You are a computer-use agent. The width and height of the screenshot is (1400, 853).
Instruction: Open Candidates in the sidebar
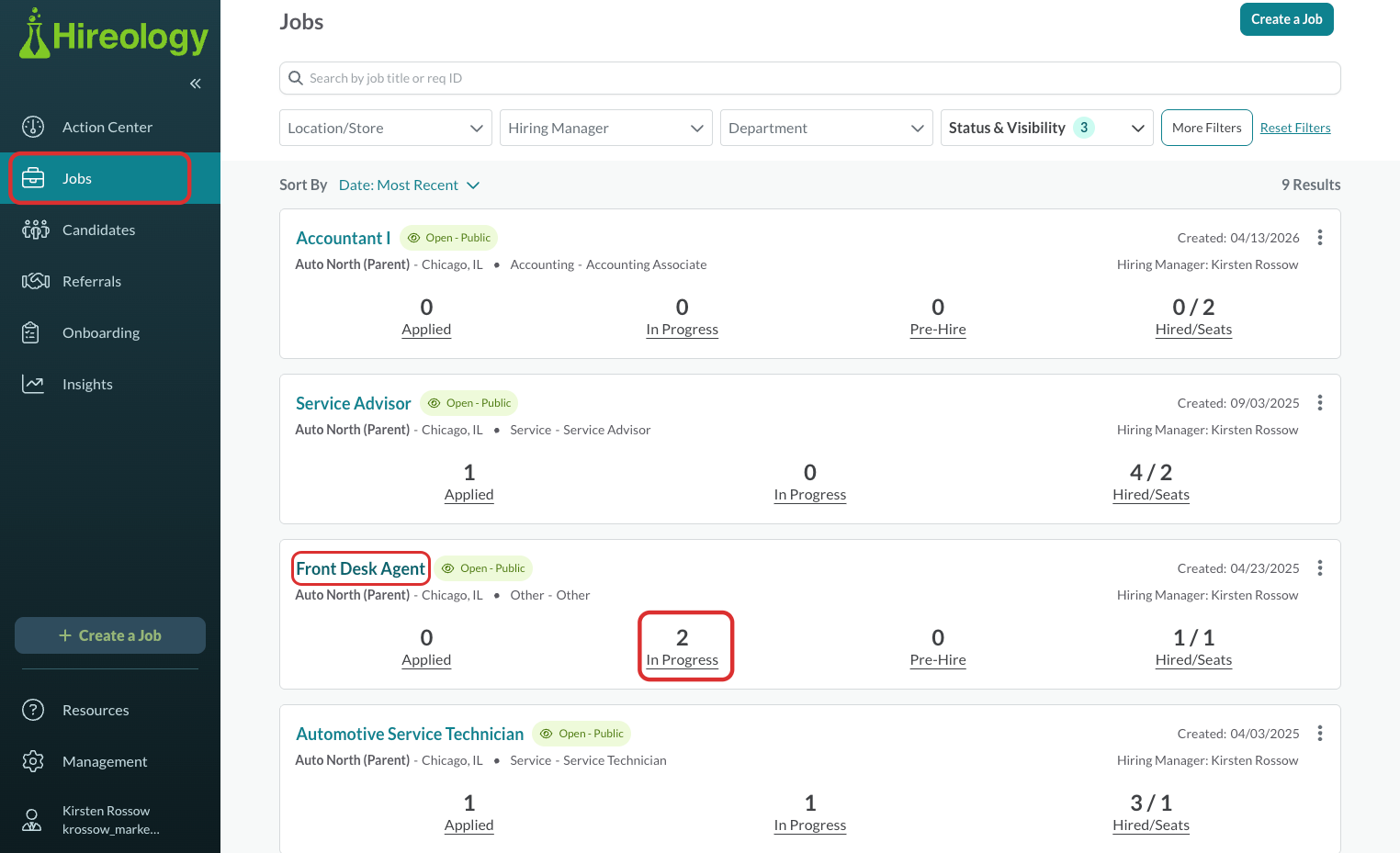110,230
